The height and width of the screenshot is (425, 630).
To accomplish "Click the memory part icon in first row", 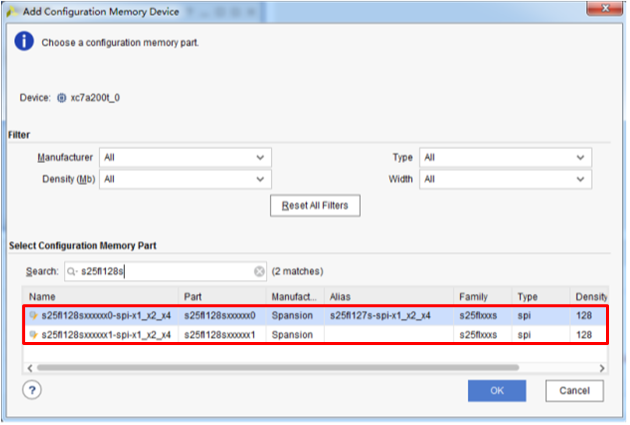I will (34, 315).
